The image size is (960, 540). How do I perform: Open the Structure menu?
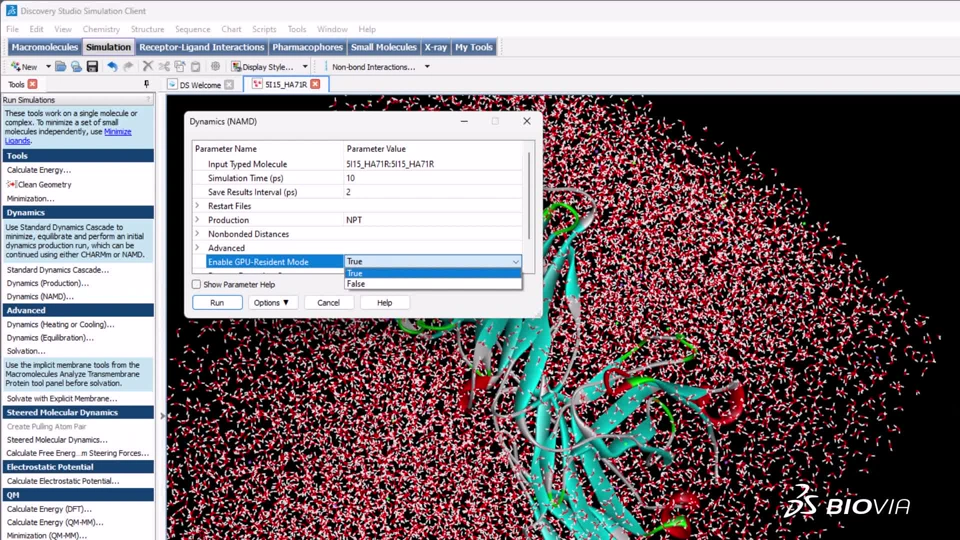(x=148, y=29)
